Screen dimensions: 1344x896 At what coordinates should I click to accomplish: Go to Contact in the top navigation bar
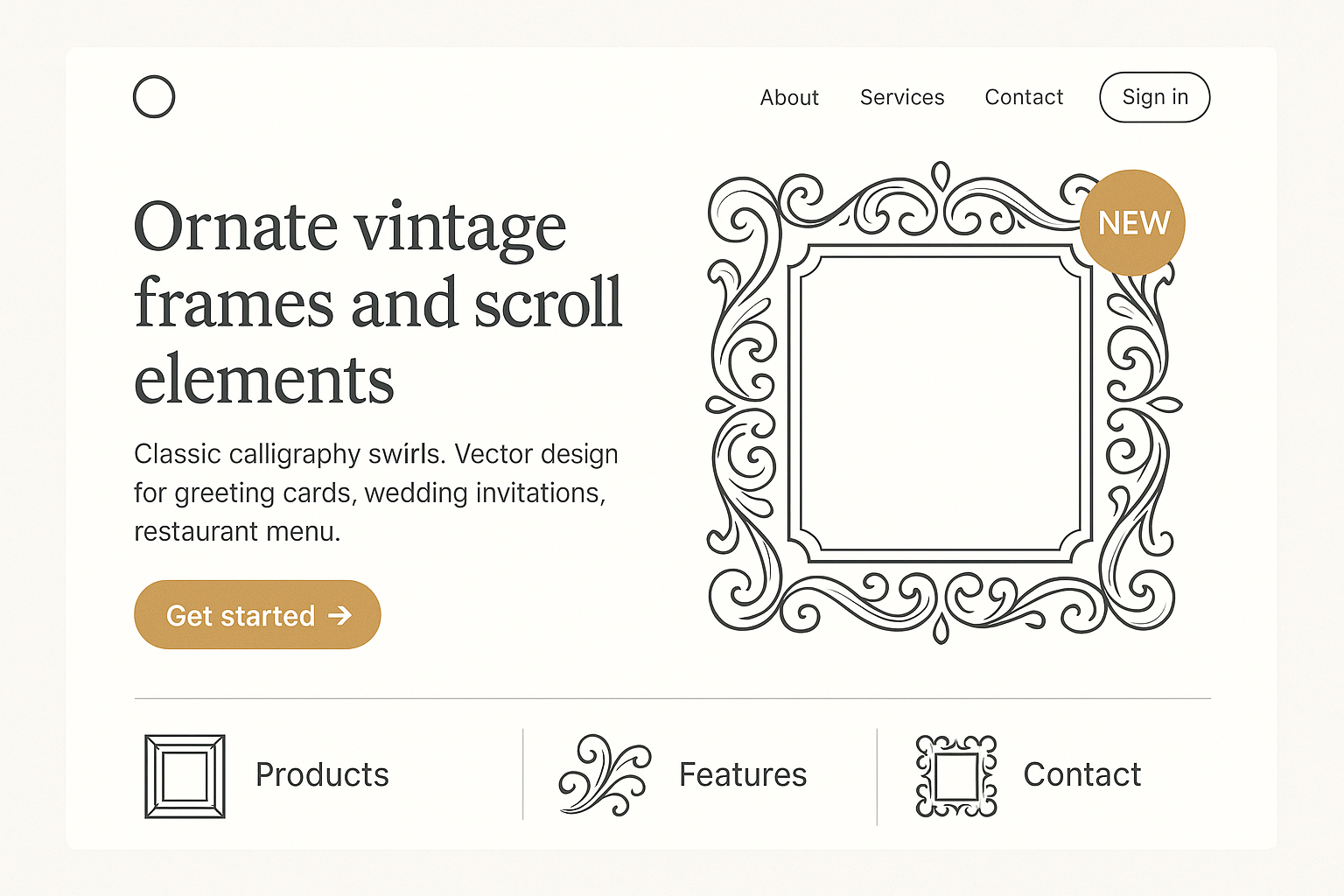point(1024,97)
